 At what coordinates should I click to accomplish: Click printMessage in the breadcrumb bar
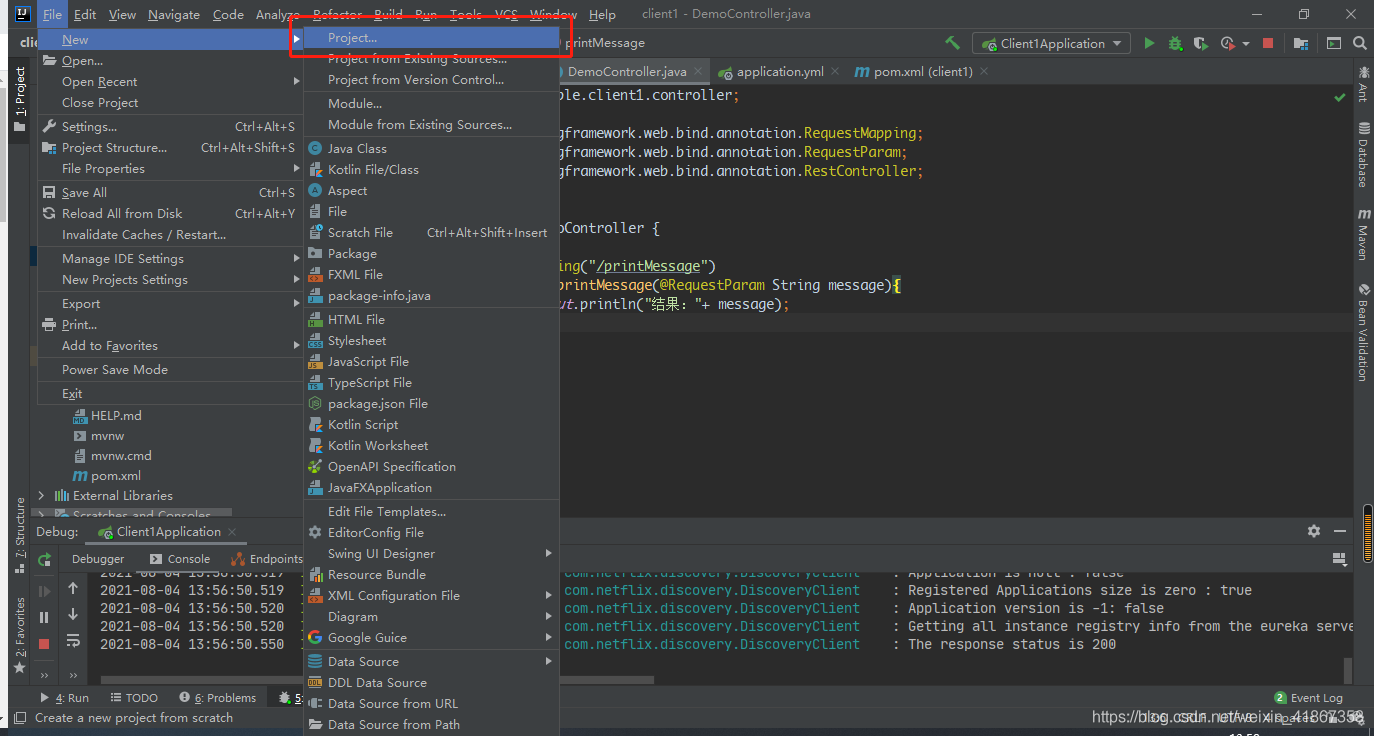(x=605, y=43)
